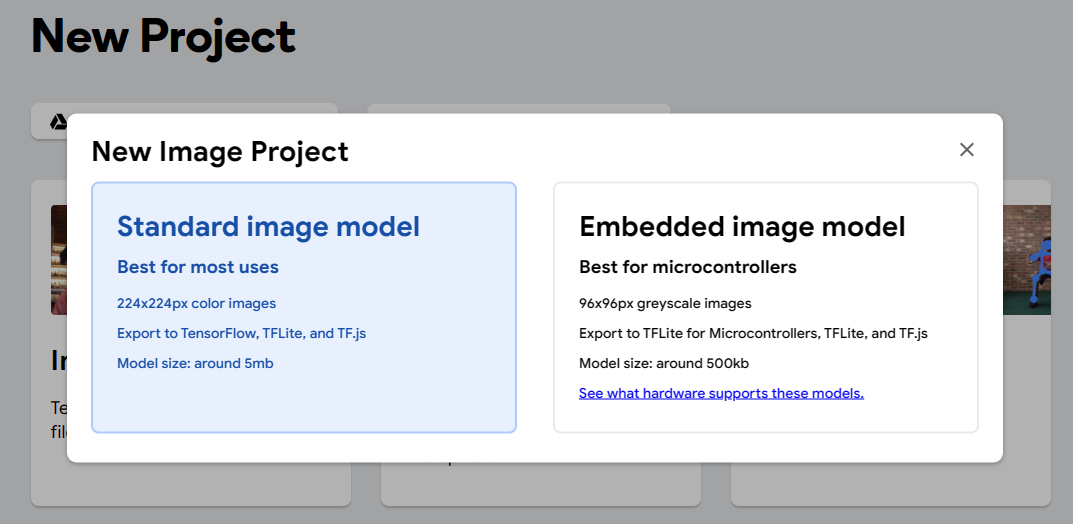This screenshot has width=1073, height=524.
Task: Click Model size around 5mb text
Action: tap(195, 363)
